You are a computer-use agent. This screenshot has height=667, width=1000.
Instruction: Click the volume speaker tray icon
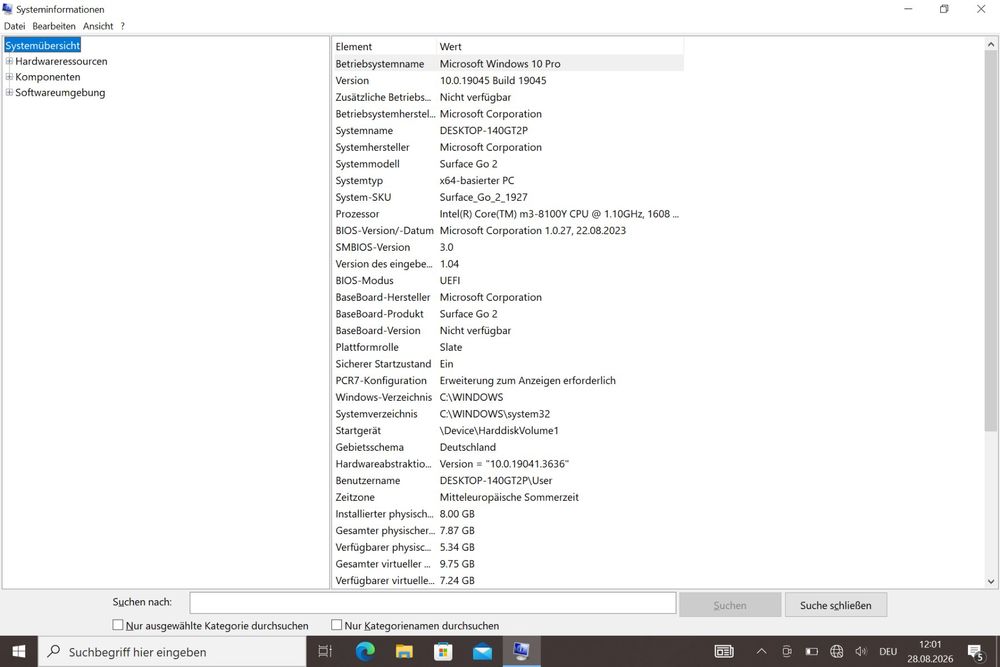tap(861, 651)
